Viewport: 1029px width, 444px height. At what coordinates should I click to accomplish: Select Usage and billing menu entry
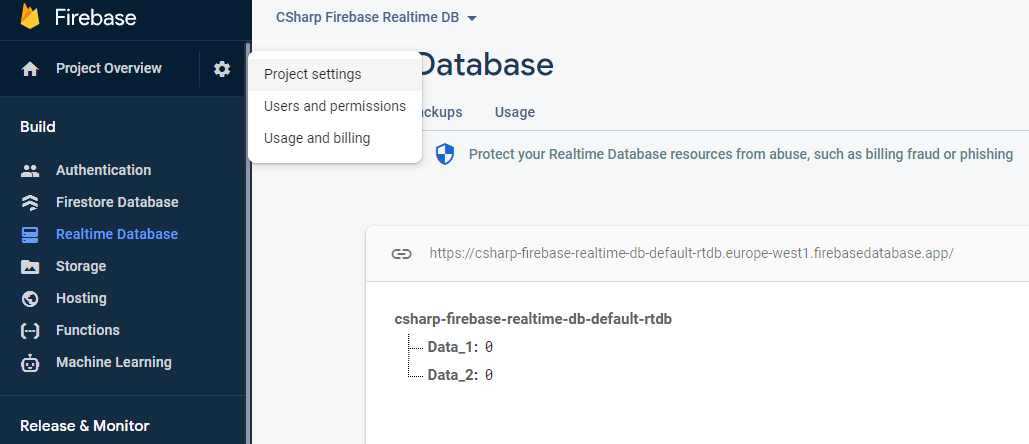click(317, 139)
